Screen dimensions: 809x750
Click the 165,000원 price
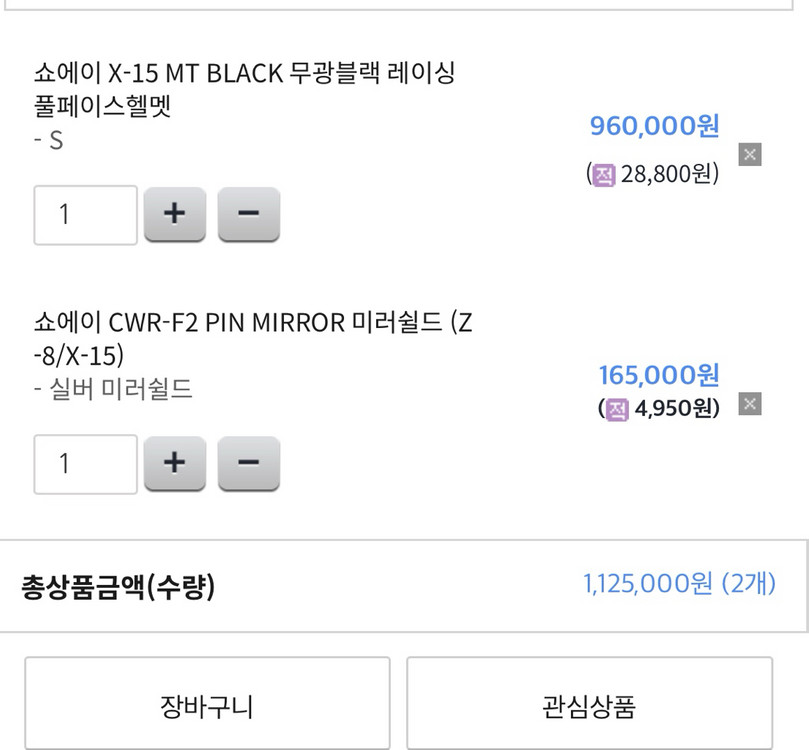tap(659, 375)
